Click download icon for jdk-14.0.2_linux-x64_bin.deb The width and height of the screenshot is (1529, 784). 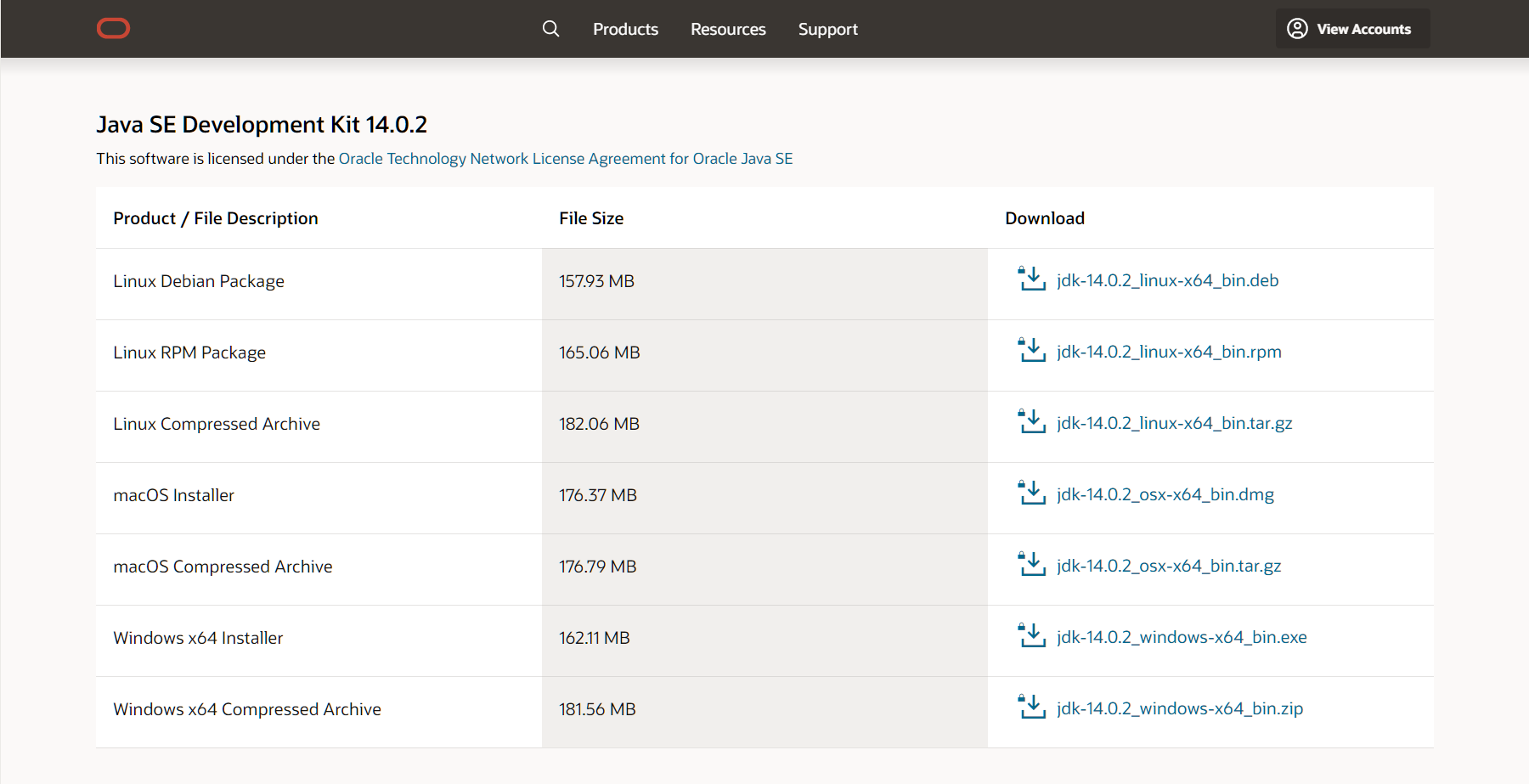click(1032, 279)
